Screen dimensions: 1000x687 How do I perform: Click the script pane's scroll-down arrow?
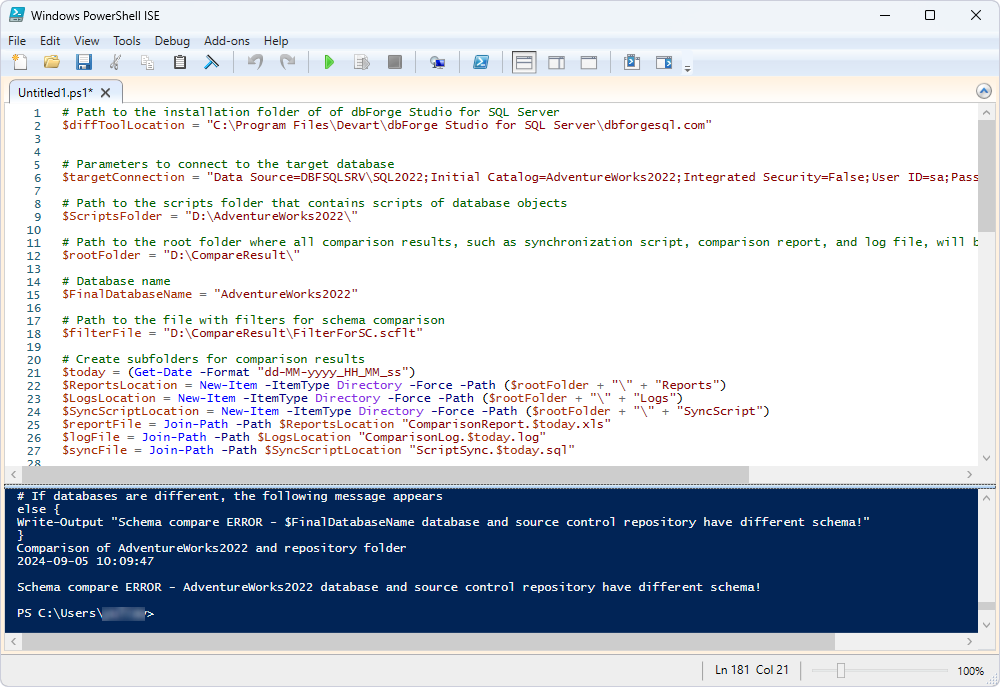(987, 458)
